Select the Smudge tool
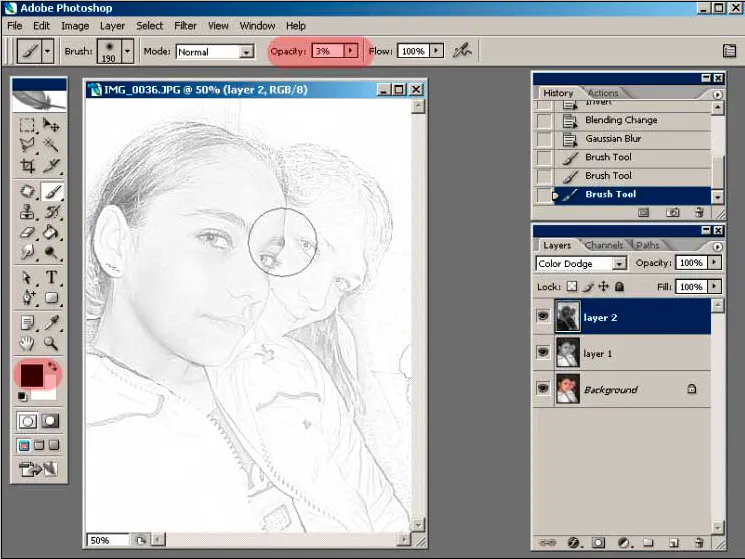The image size is (745, 559). [x=27, y=252]
